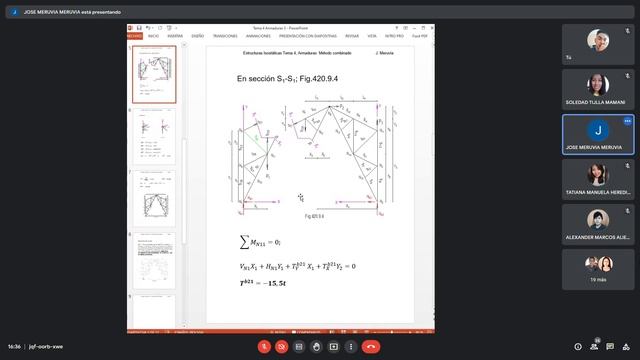
Task: Select Alexander Marcos participant tile
Action: click(x=598, y=224)
